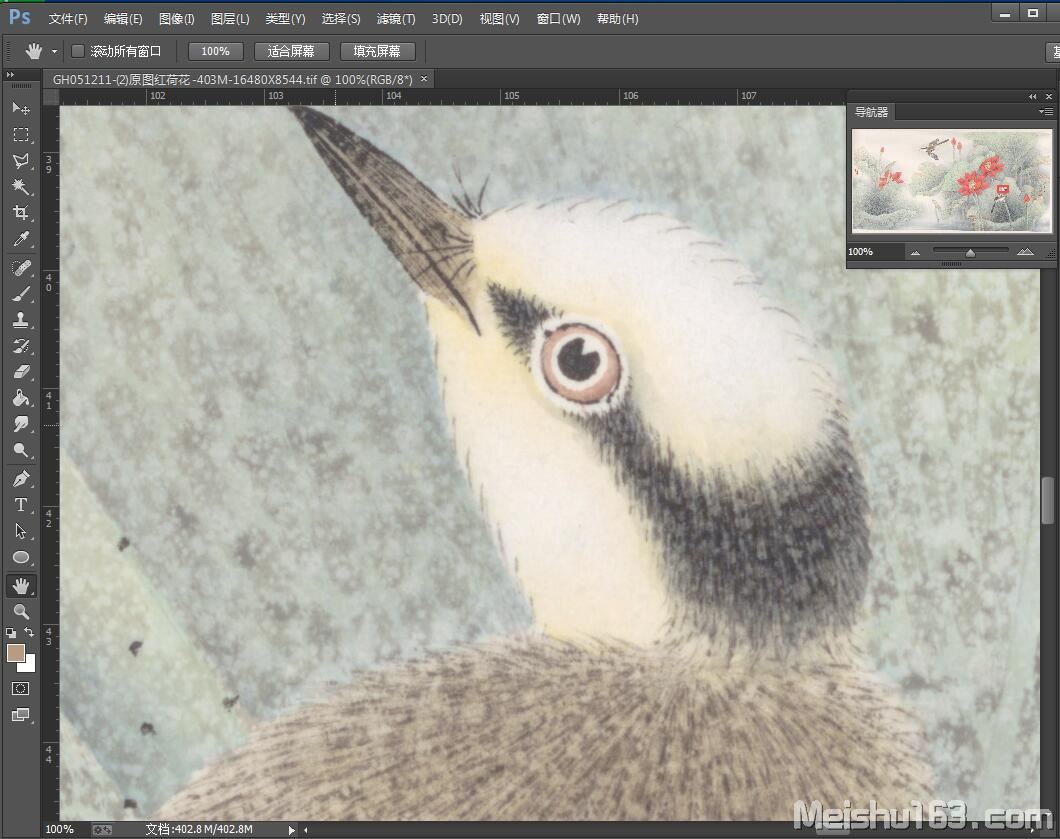Open the Window menu
1060x839 pixels.
point(558,19)
